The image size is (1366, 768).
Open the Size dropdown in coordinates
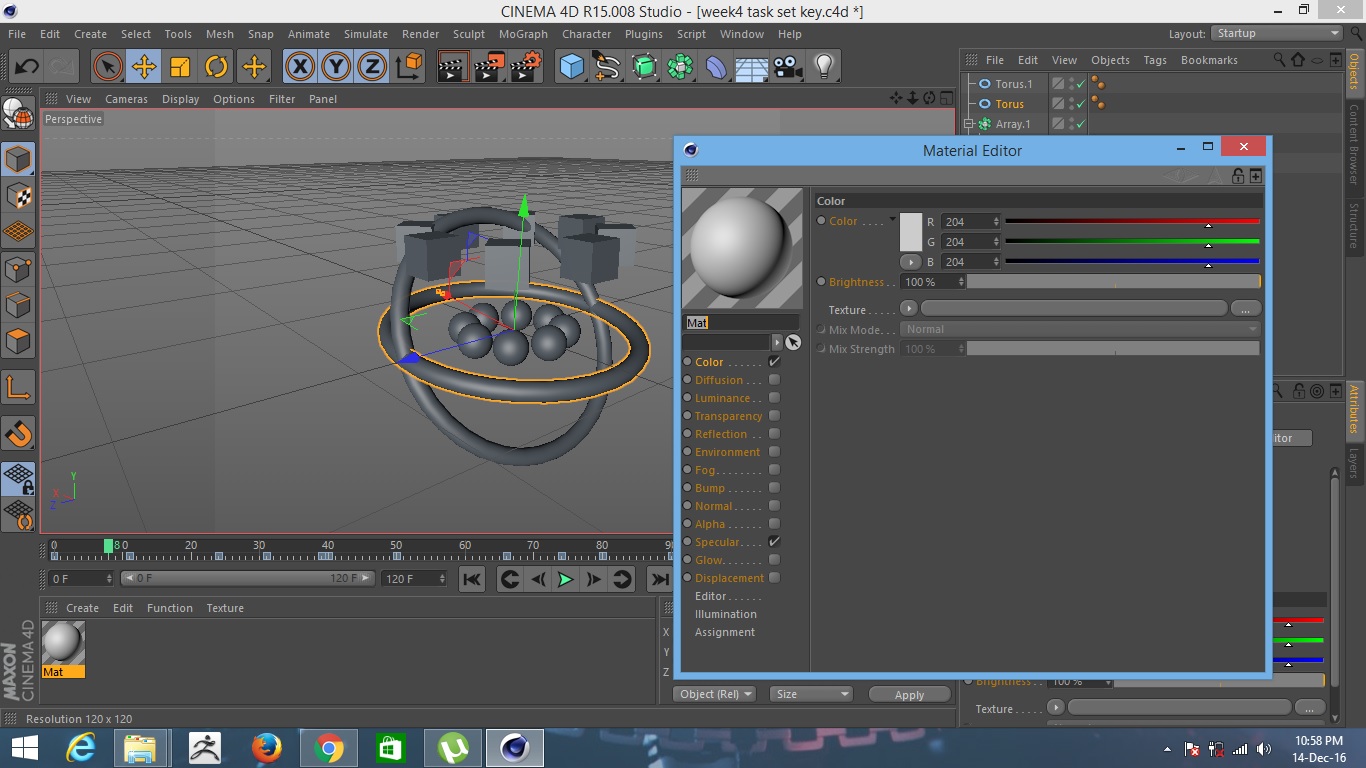click(x=811, y=694)
